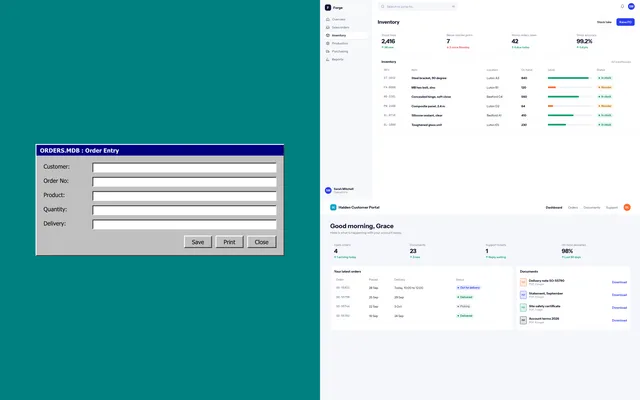This screenshot has width=640, height=400.
Task: Open Purchasing via its sidebar icon
Action: [x=328, y=51]
